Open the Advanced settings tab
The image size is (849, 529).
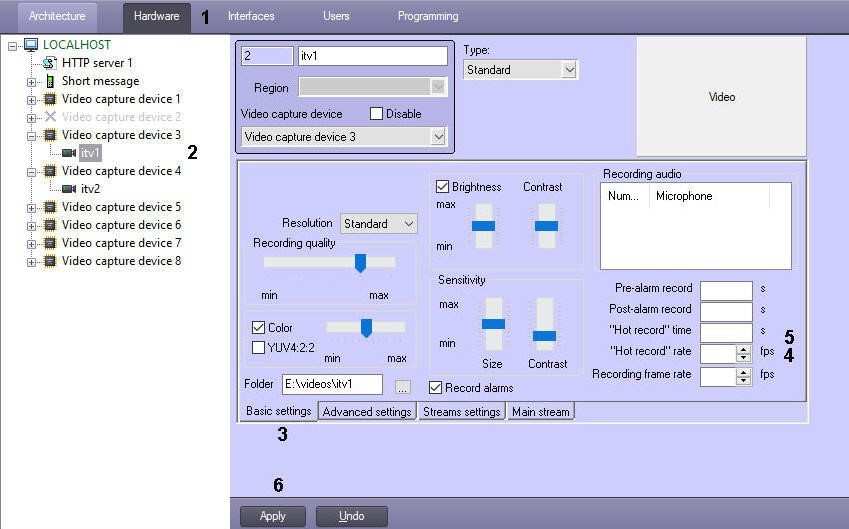367,412
